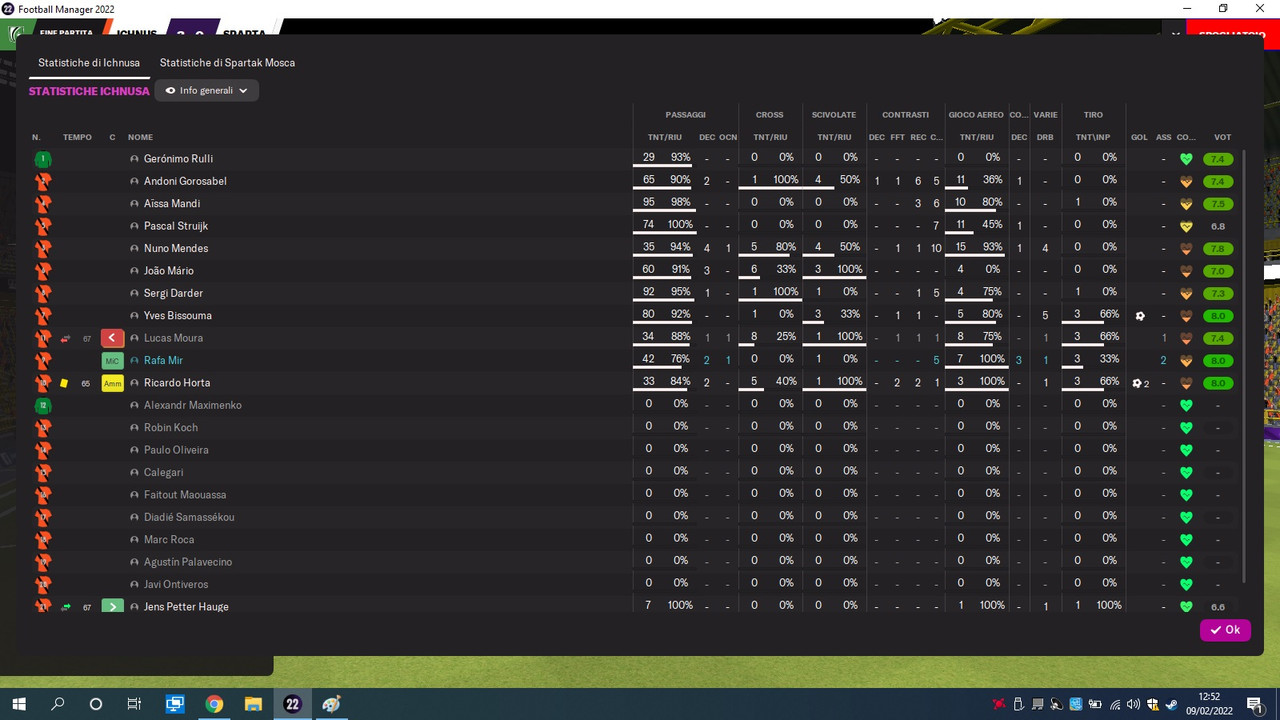Click the player info icon beside João Mário
The height and width of the screenshot is (720, 1280).
[x=135, y=271]
